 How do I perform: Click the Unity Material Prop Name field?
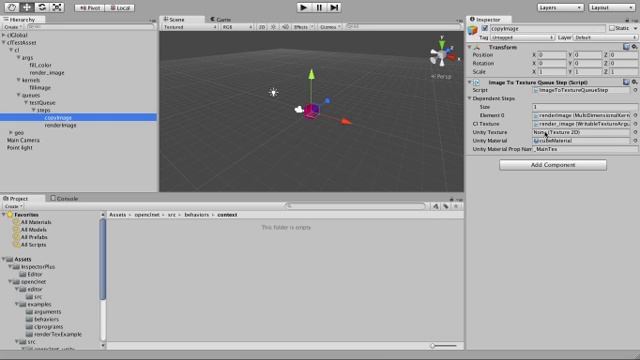click(585, 149)
